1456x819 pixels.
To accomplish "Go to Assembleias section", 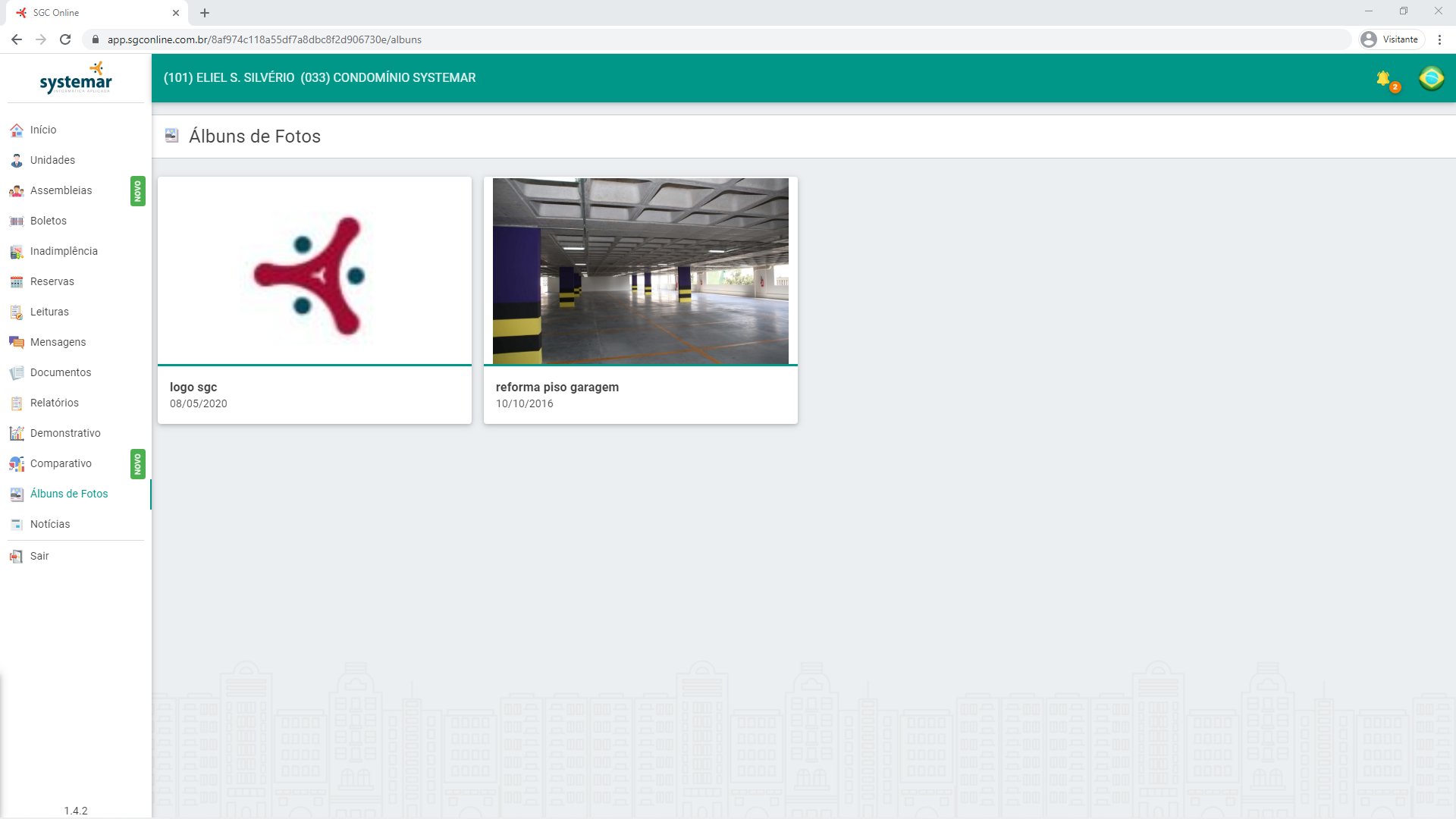I will point(61,190).
